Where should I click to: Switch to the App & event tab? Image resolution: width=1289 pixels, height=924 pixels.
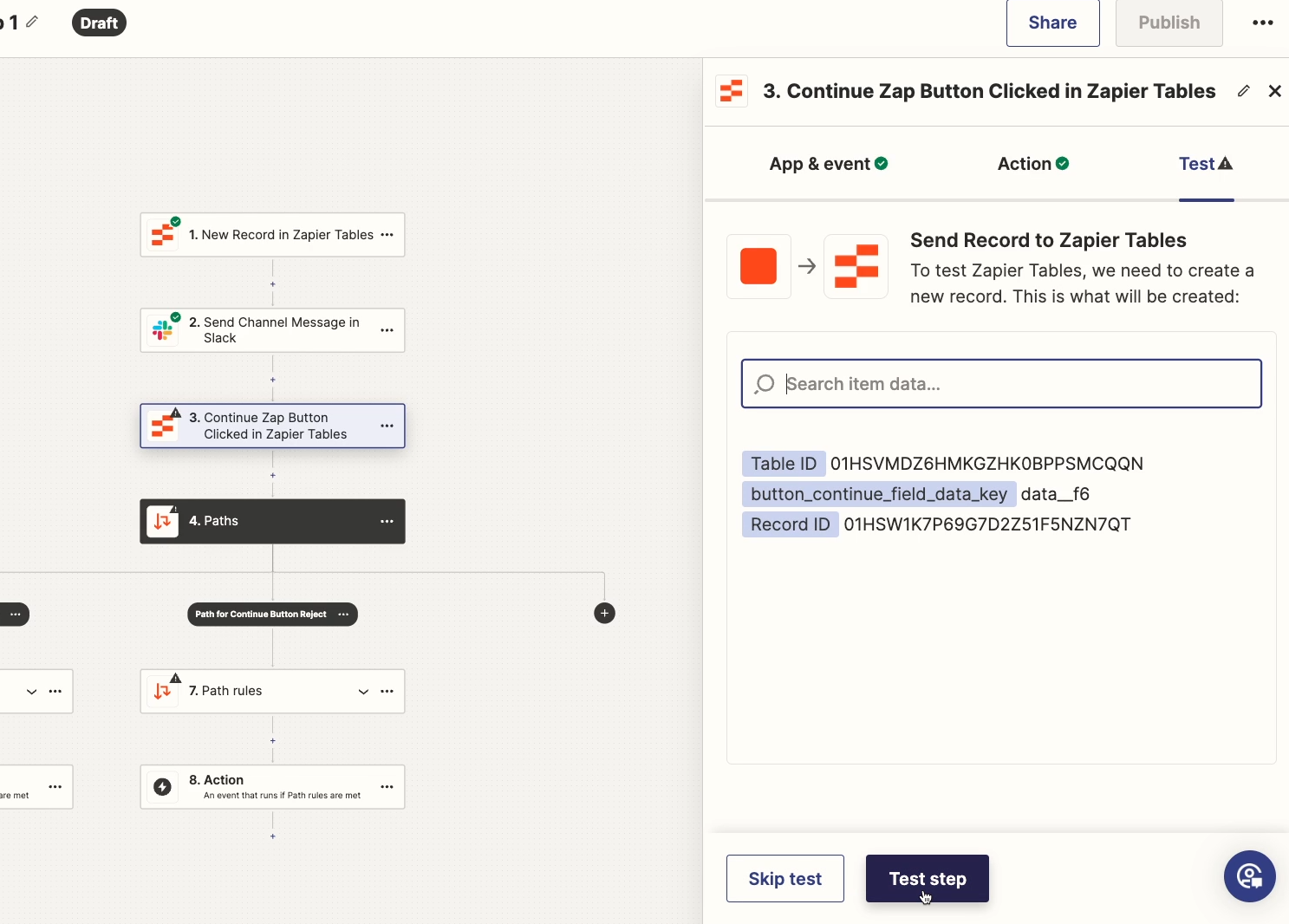coord(828,164)
